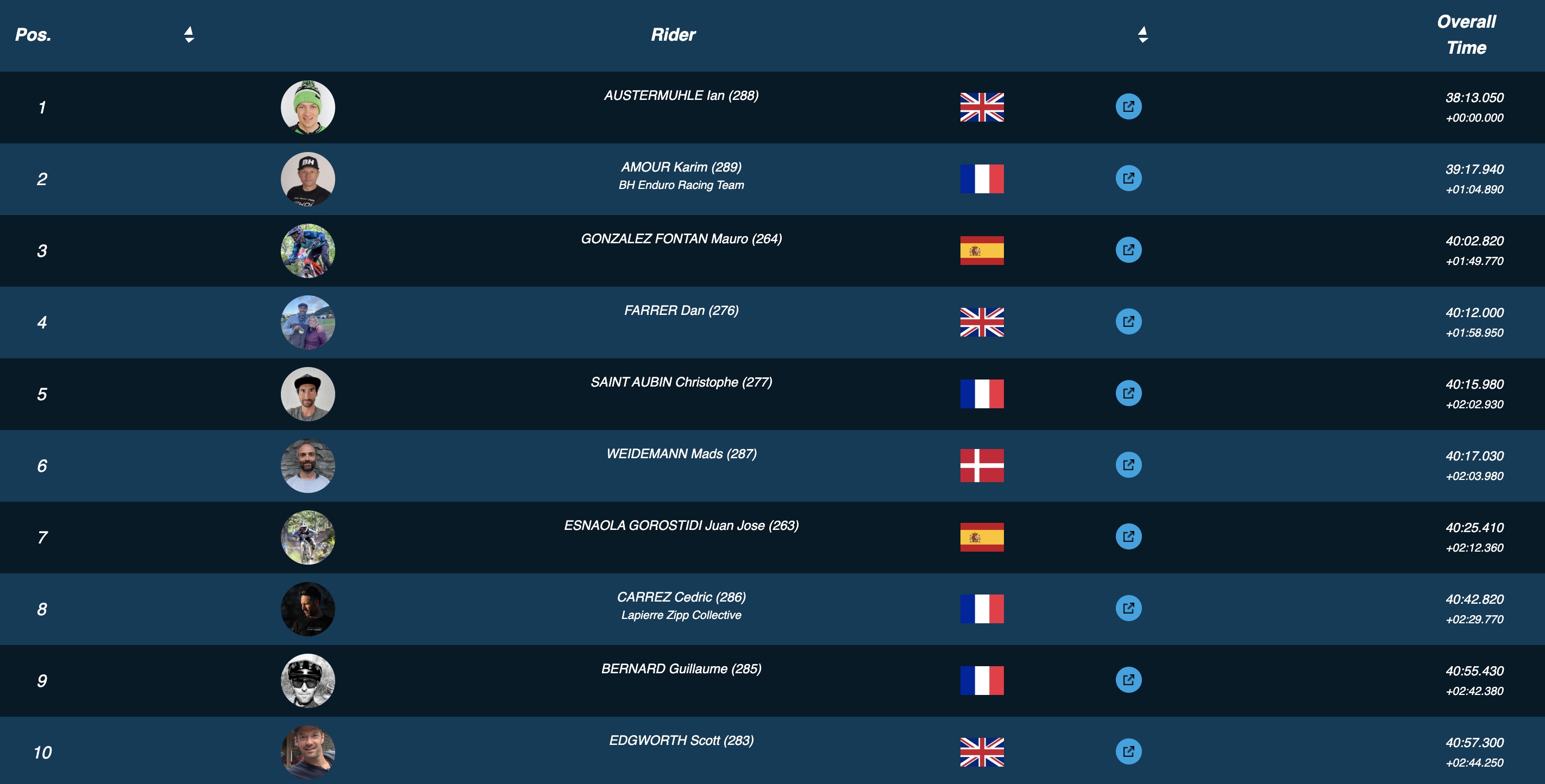The image size is (1545, 784).
Task: Open external link for Guillaume Bernard
Action: pyautogui.click(x=1128, y=680)
